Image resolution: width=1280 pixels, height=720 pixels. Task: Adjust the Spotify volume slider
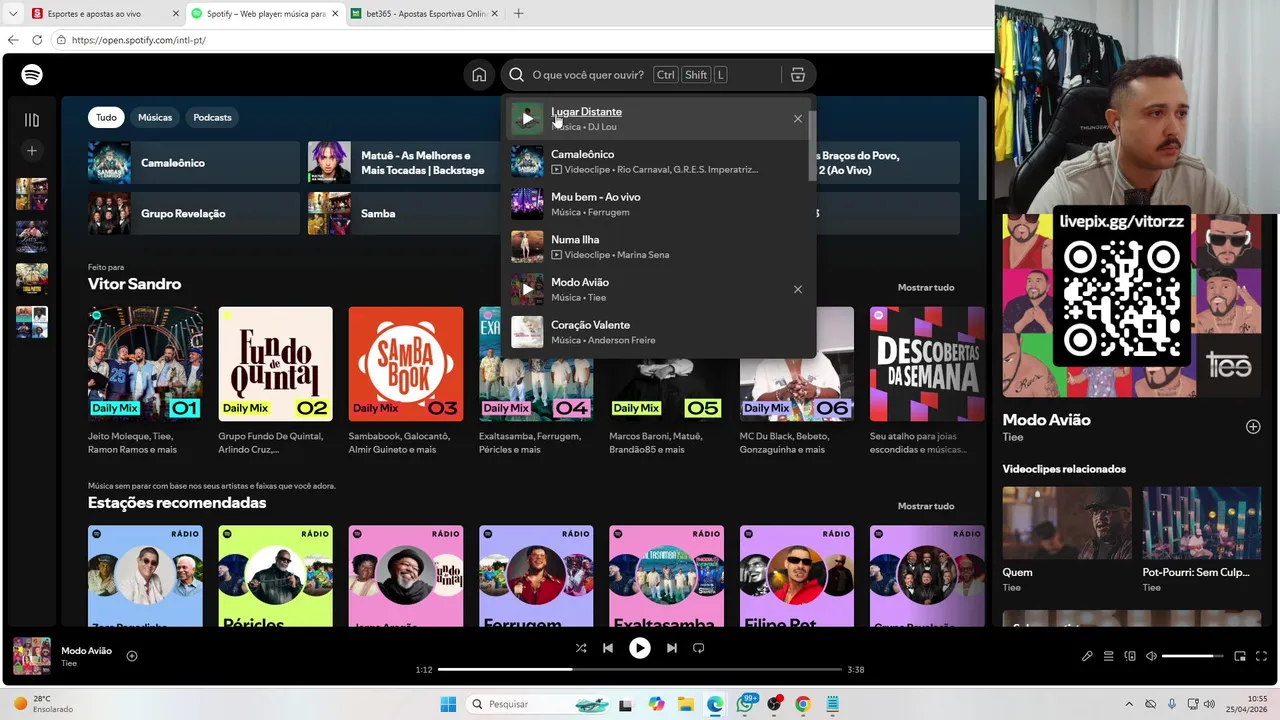(x=1193, y=656)
